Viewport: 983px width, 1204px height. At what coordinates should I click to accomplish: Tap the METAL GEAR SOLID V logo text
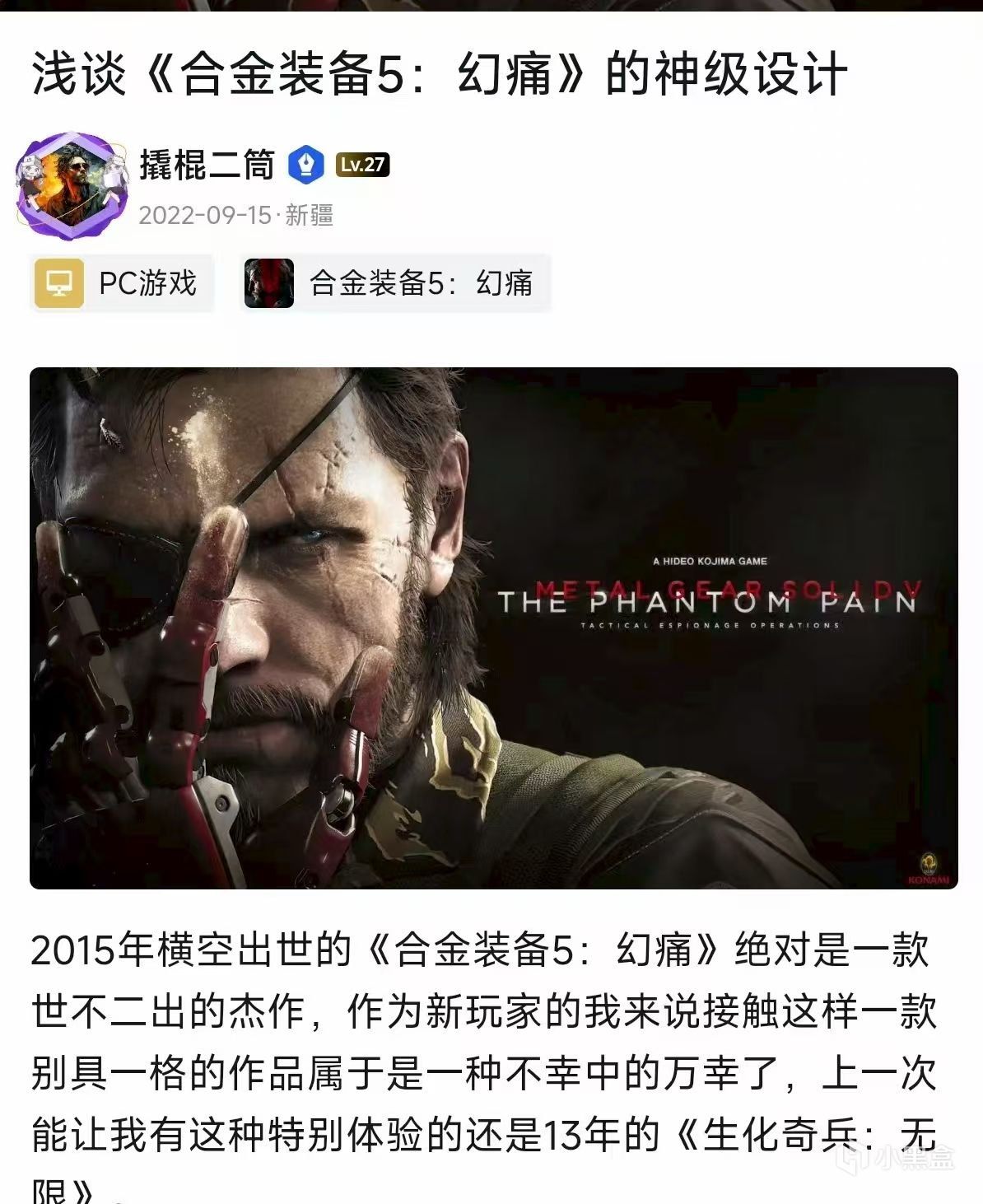tap(728, 590)
